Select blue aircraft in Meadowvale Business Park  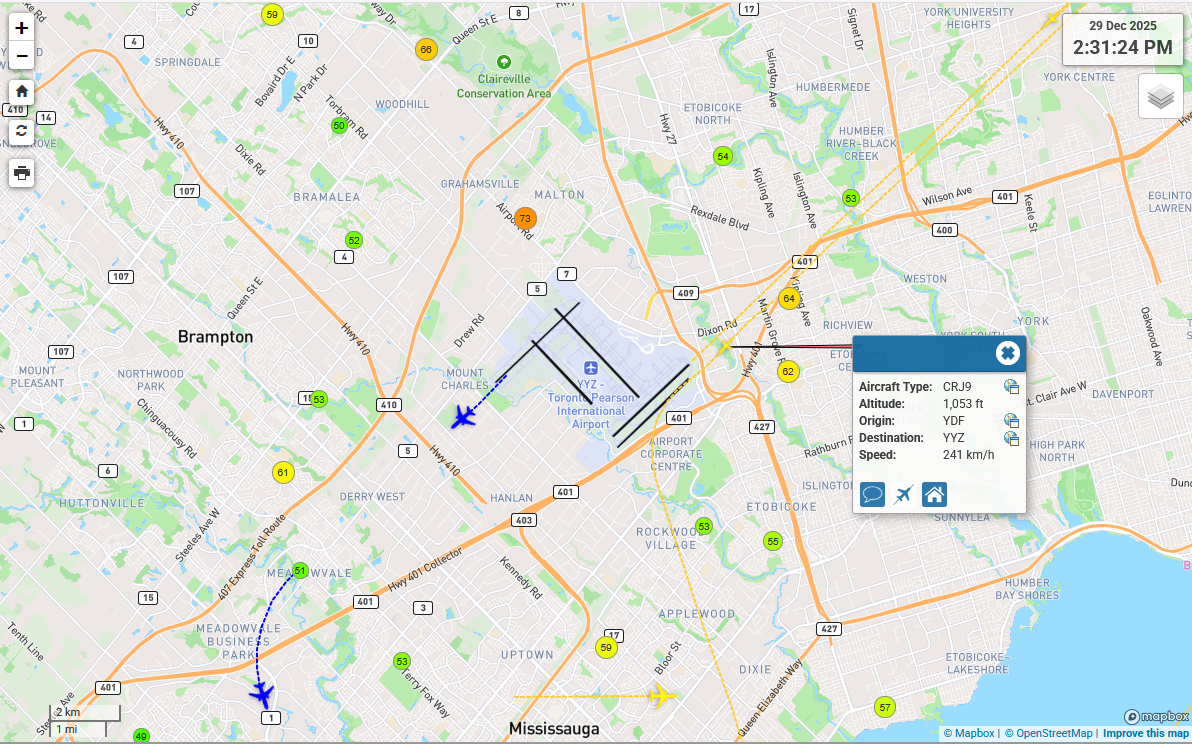(x=262, y=692)
